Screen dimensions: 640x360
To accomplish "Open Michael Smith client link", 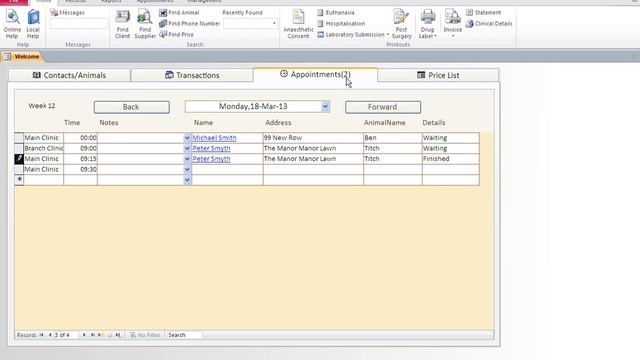I will click(214, 138).
